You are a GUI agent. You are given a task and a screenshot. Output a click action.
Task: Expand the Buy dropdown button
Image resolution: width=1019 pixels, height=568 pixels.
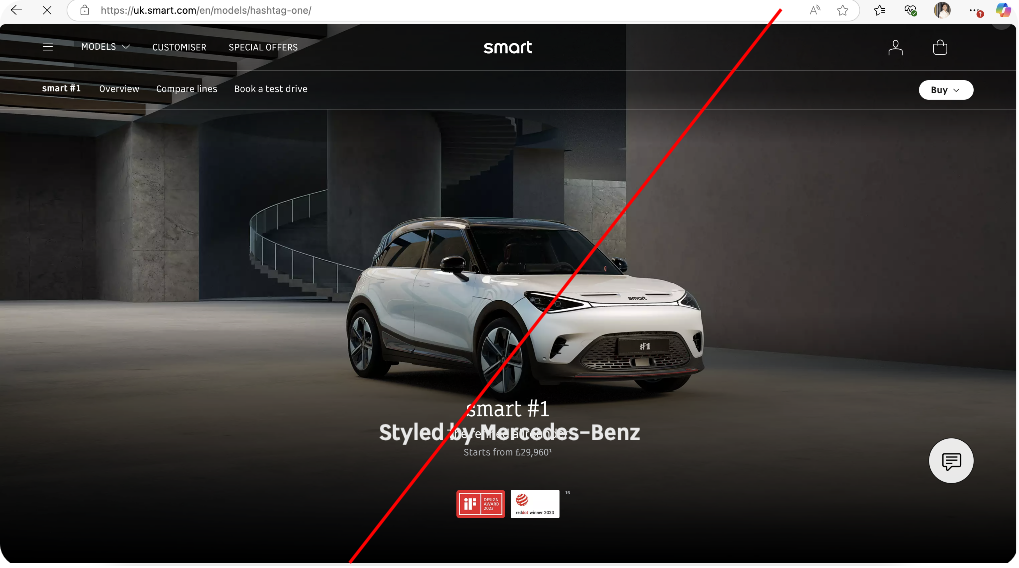[x=946, y=90]
